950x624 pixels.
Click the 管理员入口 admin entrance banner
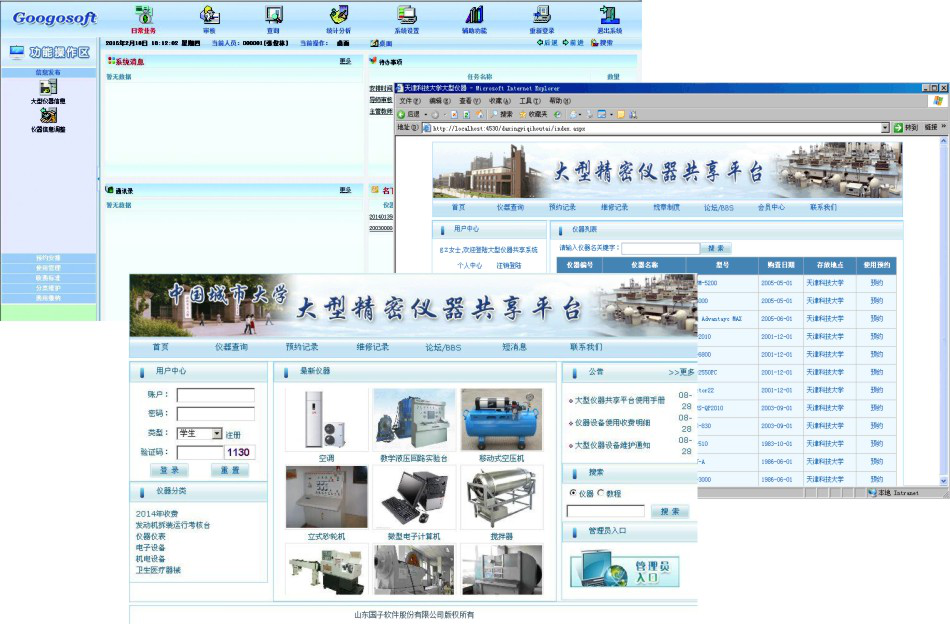click(x=624, y=570)
